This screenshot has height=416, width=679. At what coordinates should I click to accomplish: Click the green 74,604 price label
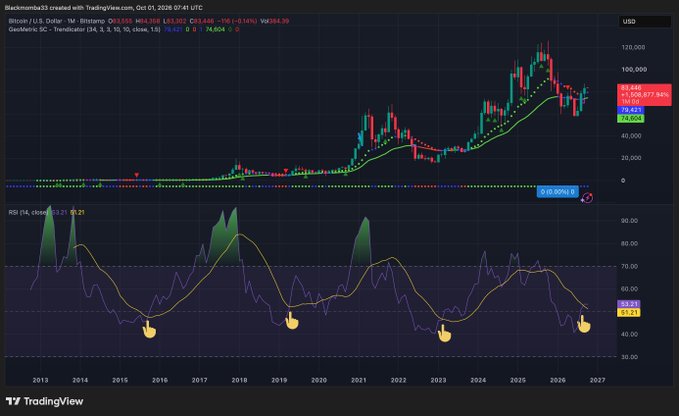click(631, 118)
